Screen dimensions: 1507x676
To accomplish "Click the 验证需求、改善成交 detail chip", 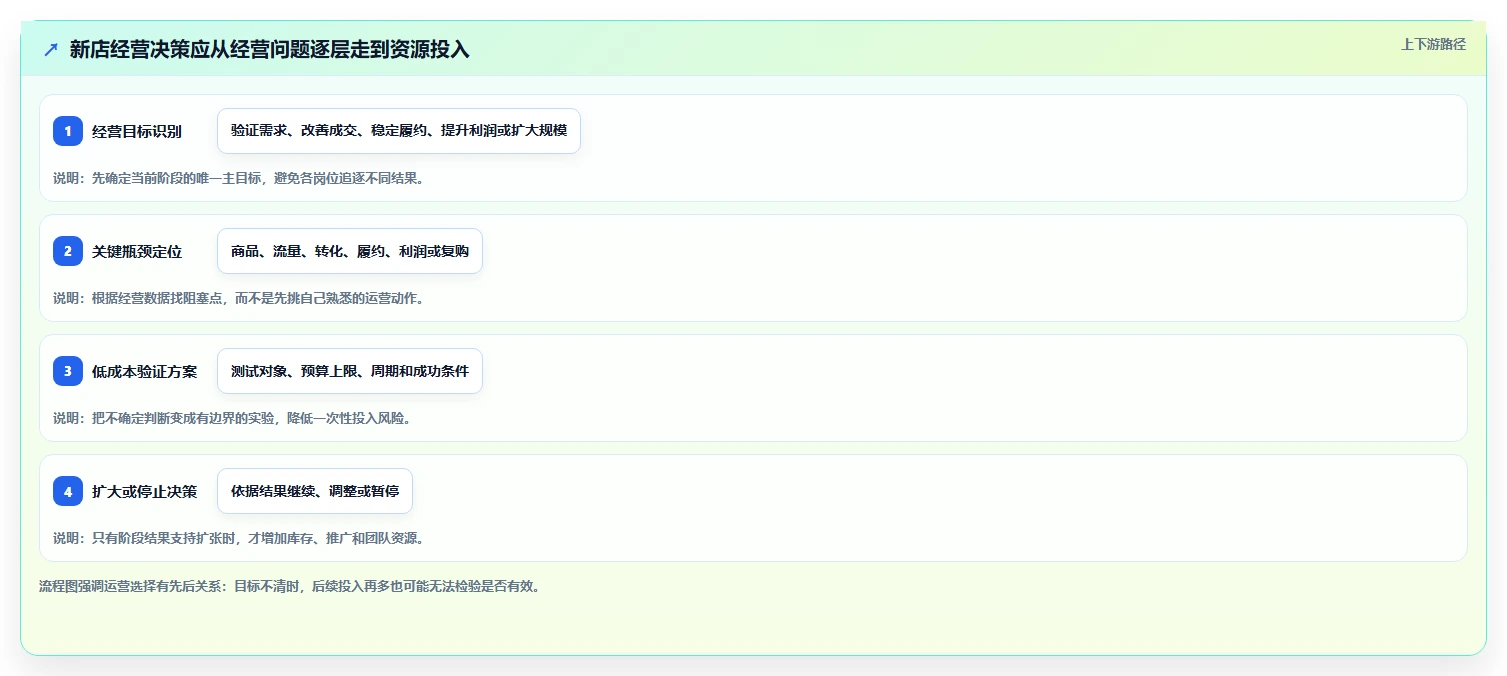I will click(x=399, y=131).
